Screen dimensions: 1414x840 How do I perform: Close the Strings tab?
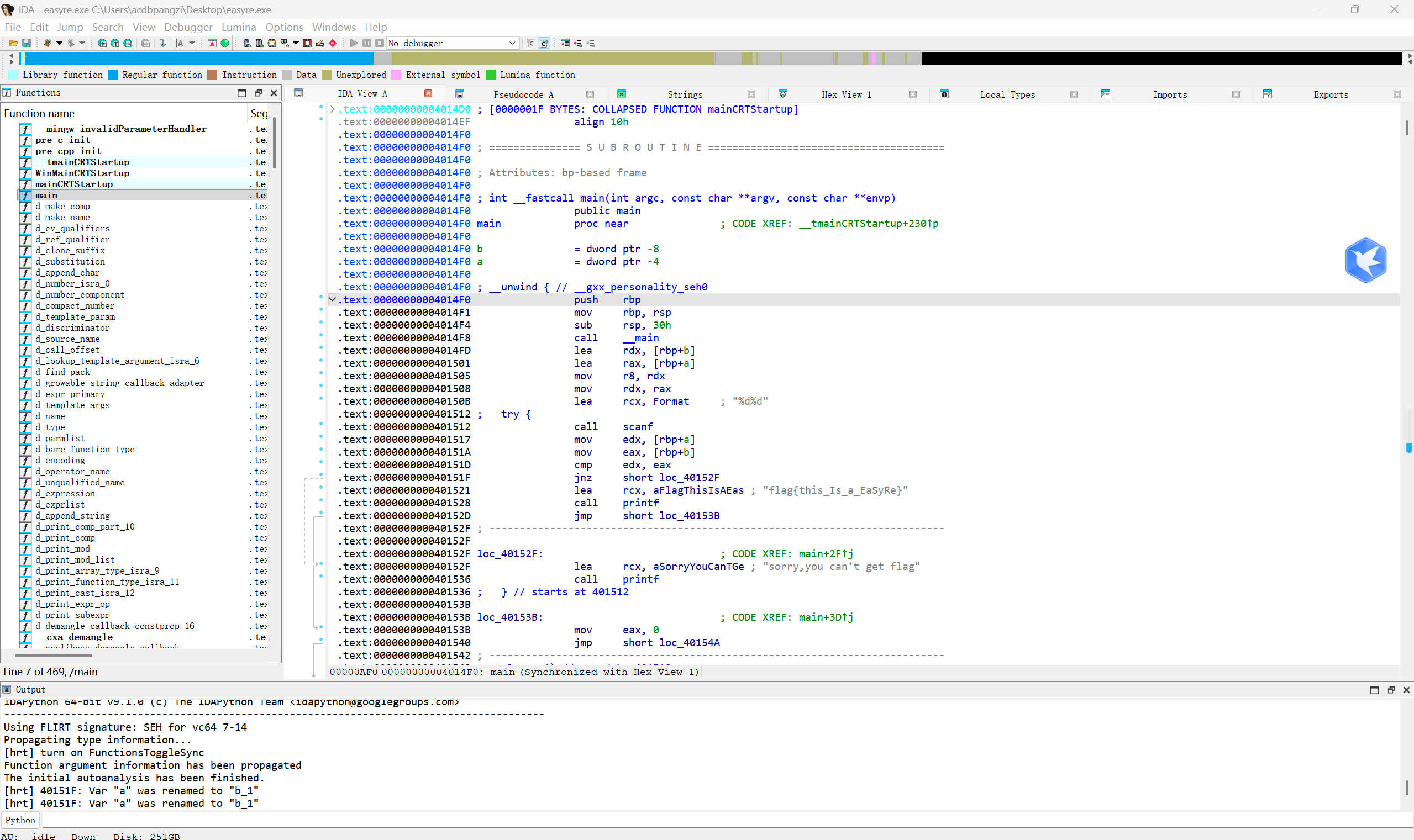(x=751, y=94)
